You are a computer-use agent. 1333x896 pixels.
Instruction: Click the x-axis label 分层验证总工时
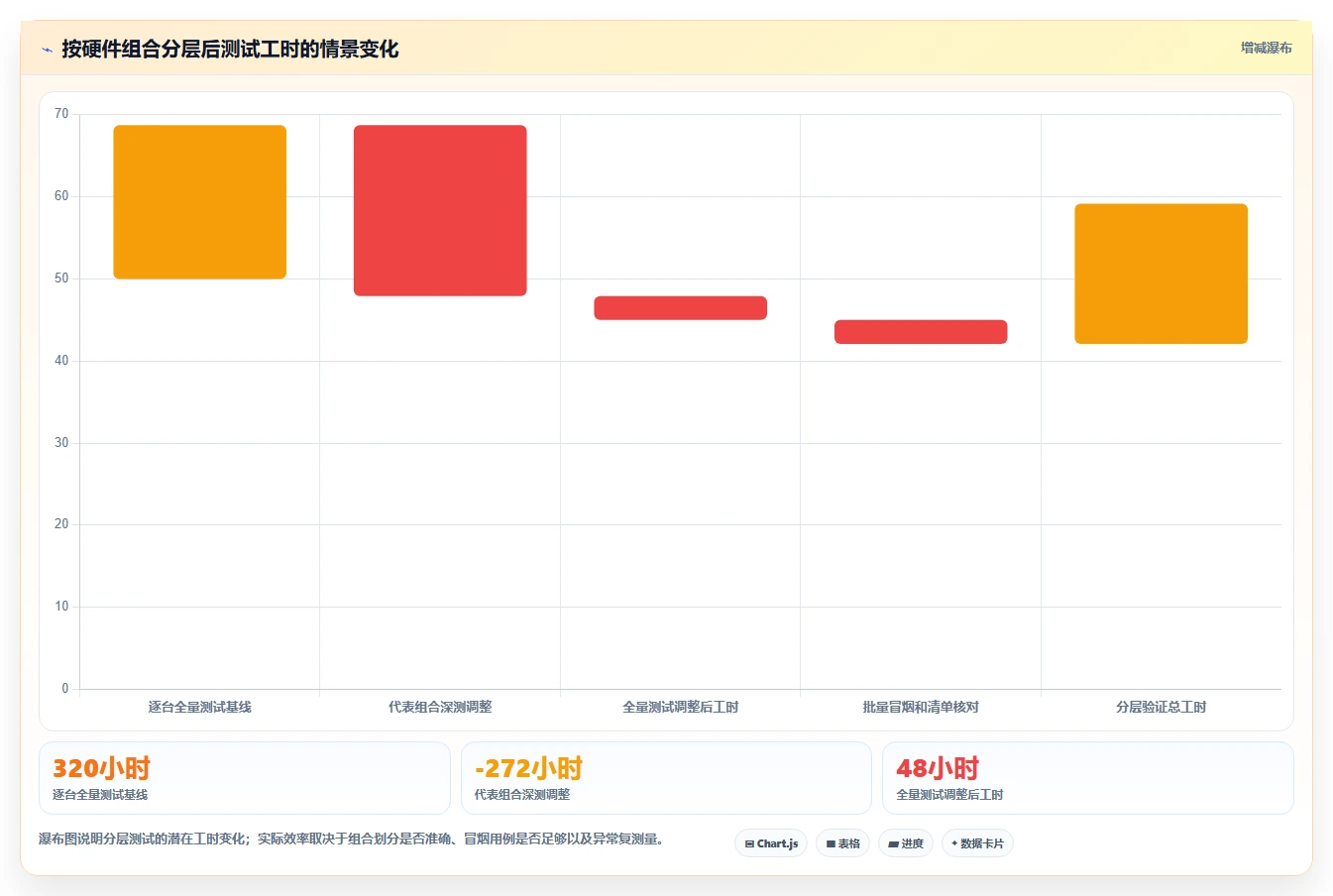pos(1162,707)
